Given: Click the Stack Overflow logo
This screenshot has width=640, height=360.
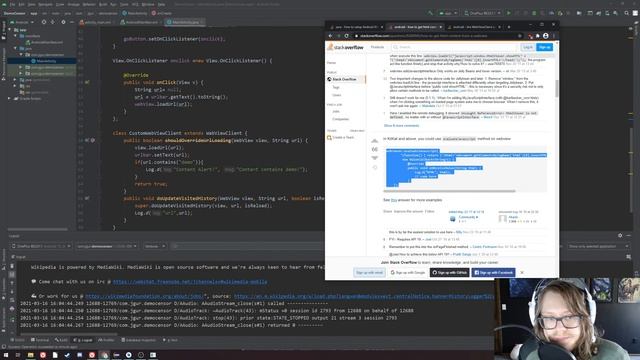Looking at the screenshot, I should tap(345, 47).
